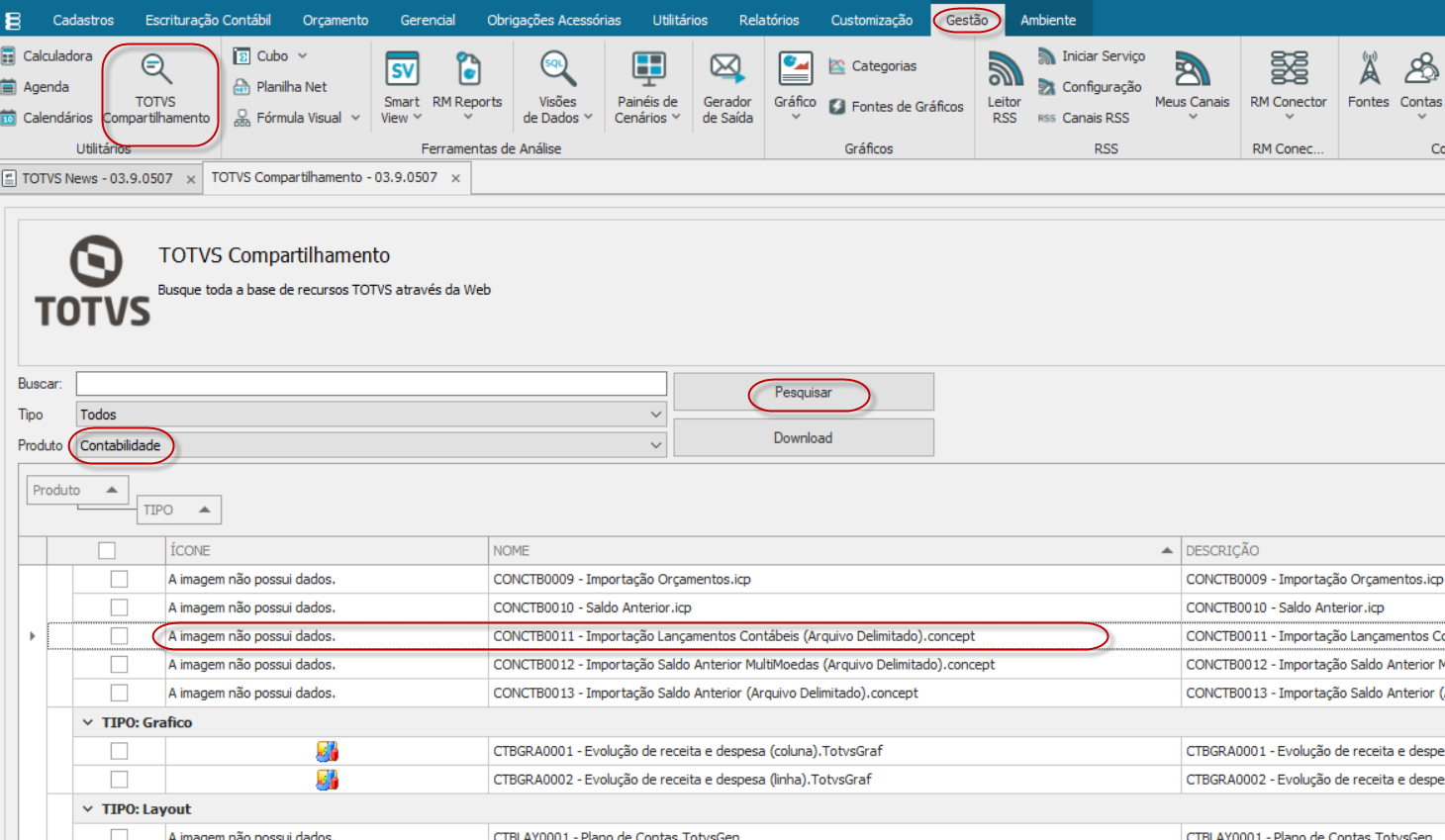Image resolution: width=1445 pixels, height=840 pixels.
Task: Open Planilha Net
Action: tap(280, 87)
